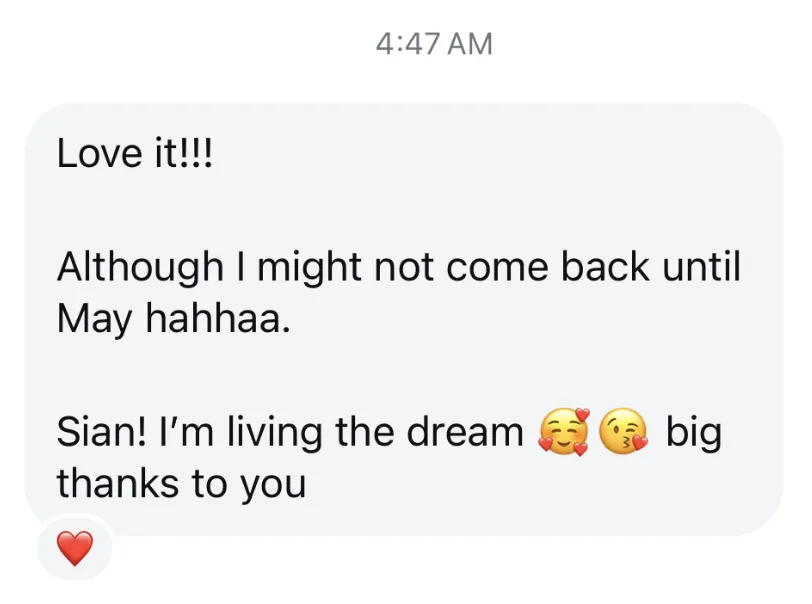
Task: Click the word "the" before "dream"
Action: coord(364,432)
